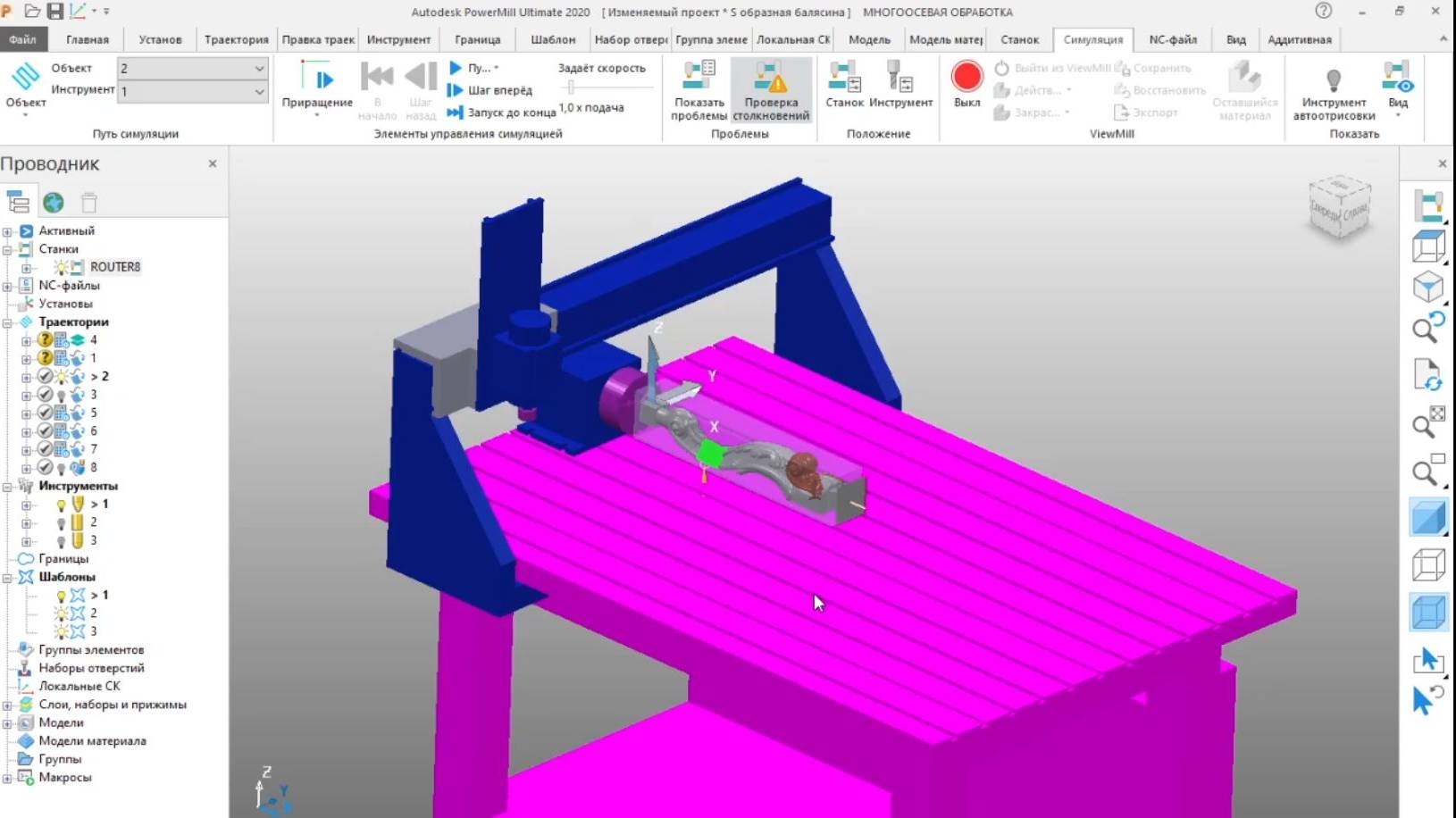The image size is (1456, 818).
Task: Click the Help question mark icon
Action: coord(1324,11)
